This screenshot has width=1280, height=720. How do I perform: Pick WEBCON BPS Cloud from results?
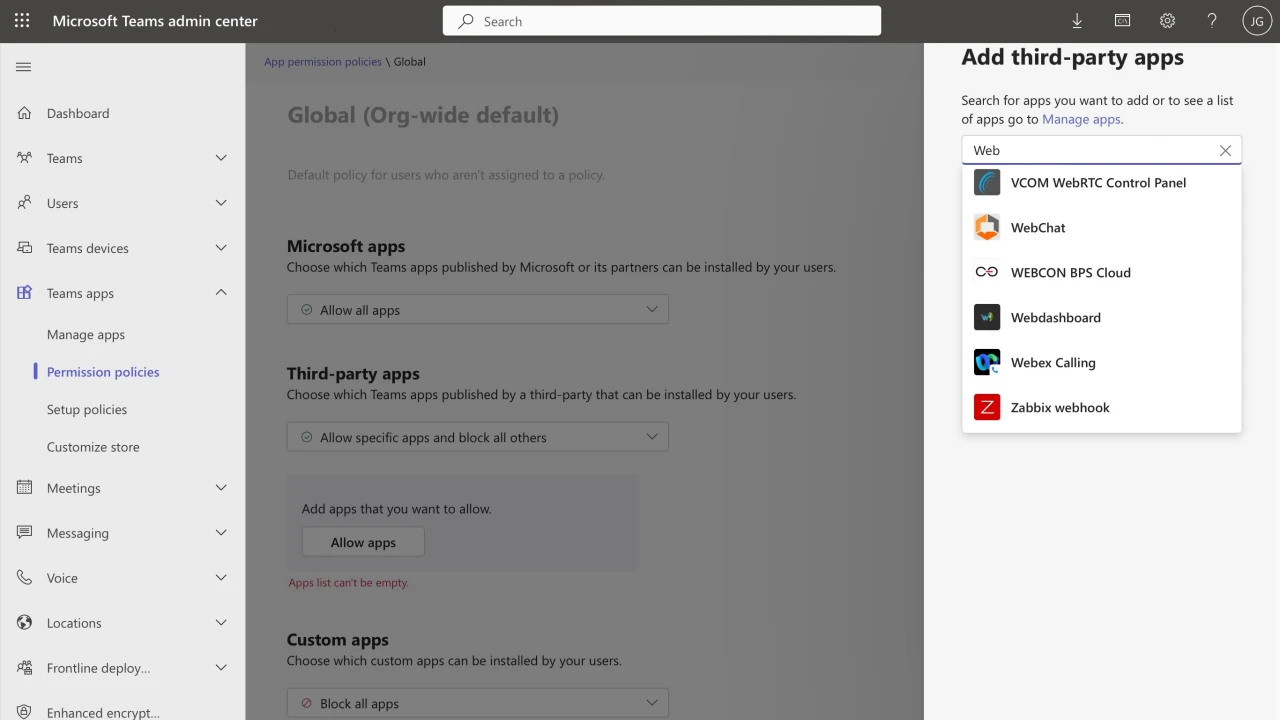coord(1070,272)
